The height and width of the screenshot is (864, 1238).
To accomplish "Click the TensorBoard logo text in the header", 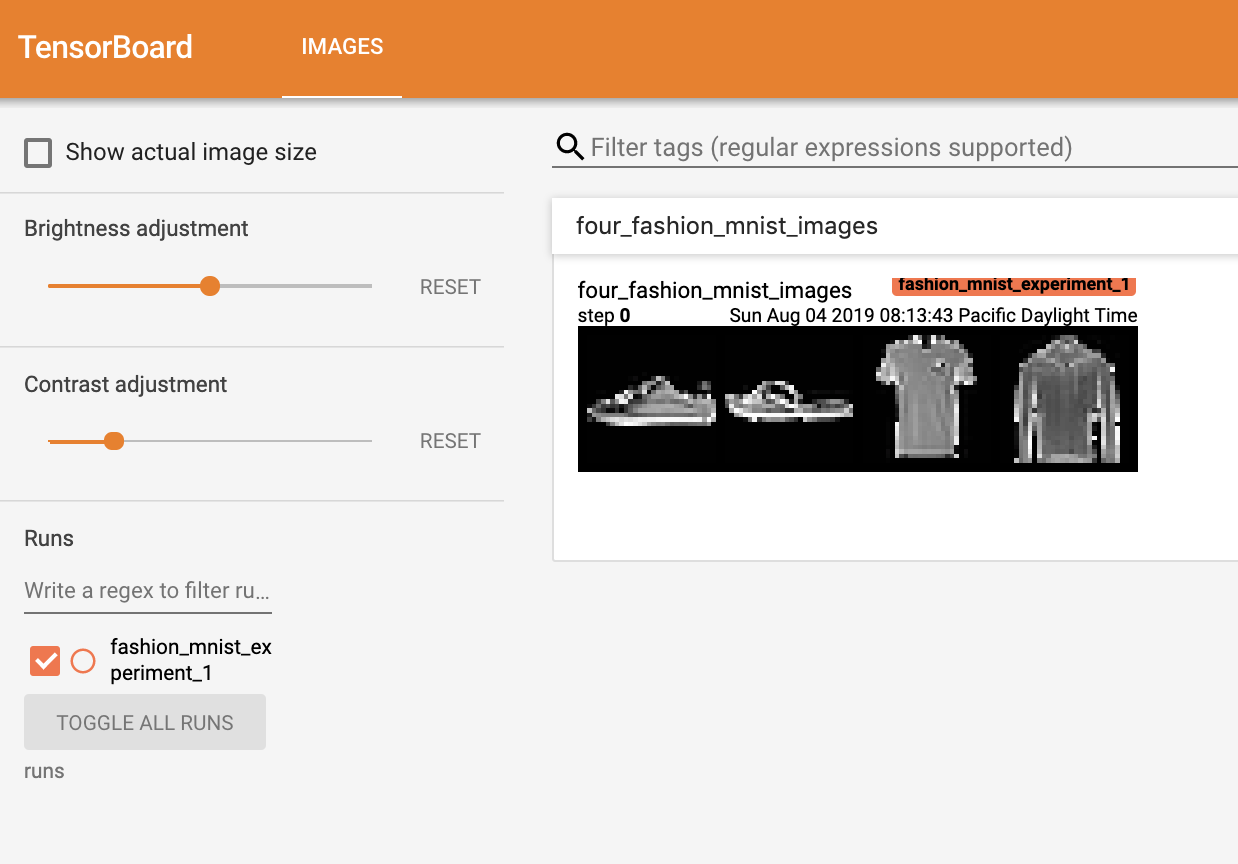I will coord(104,46).
